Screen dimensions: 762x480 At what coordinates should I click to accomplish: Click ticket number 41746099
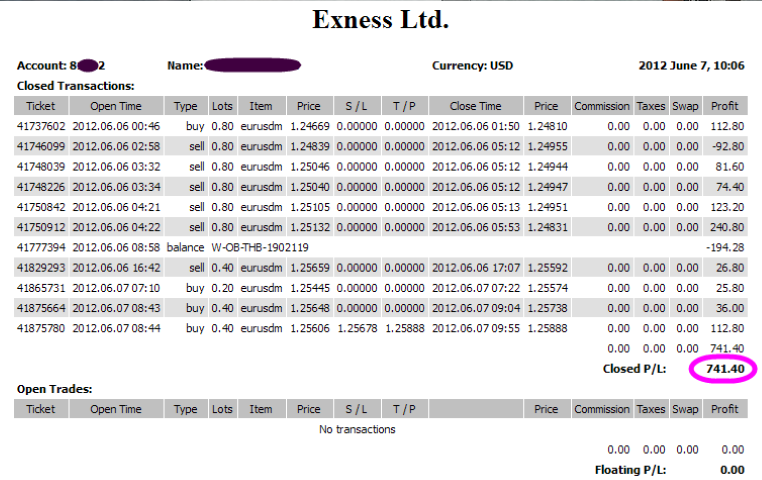[41, 147]
